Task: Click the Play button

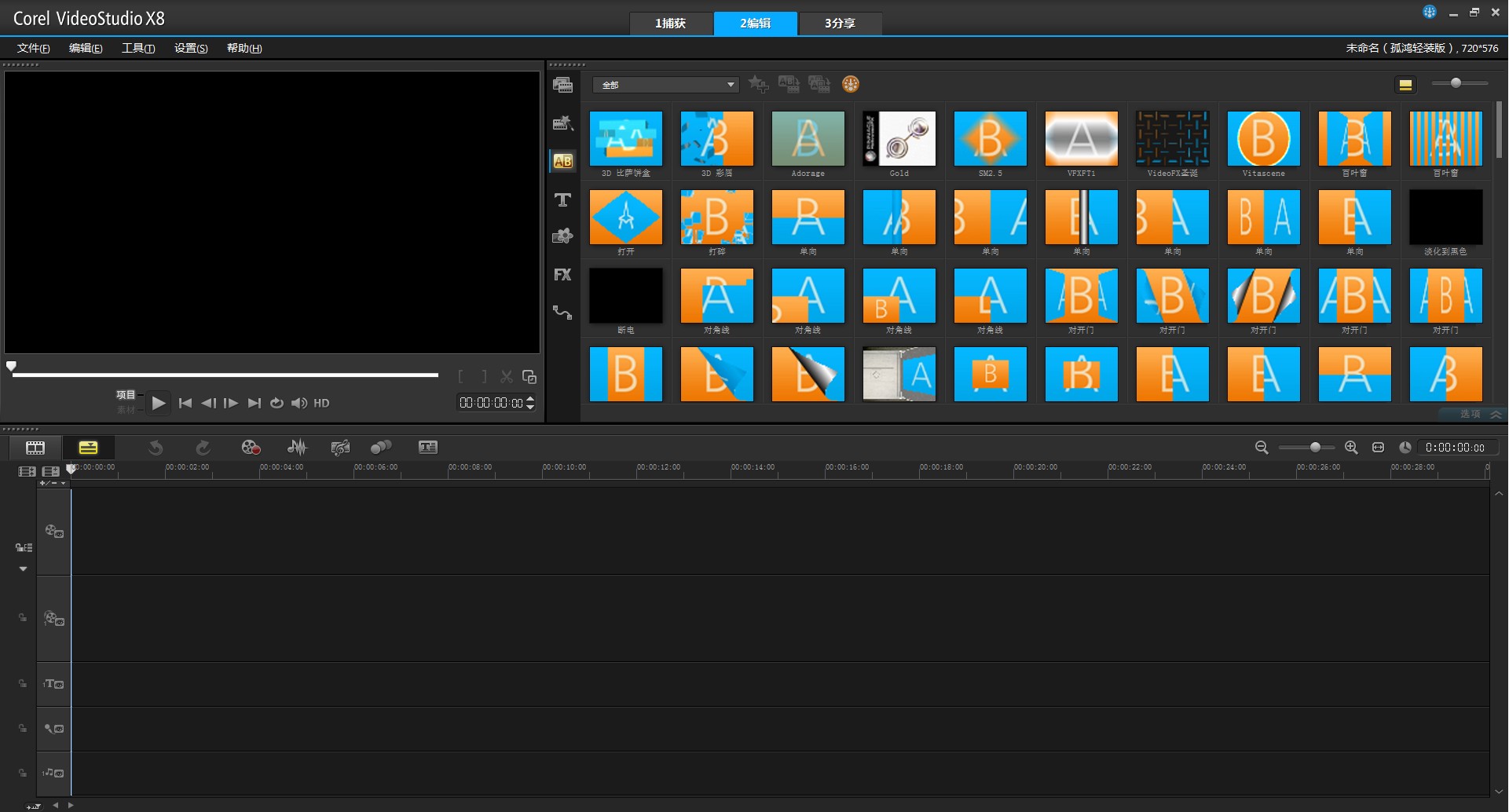Action: tap(159, 404)
